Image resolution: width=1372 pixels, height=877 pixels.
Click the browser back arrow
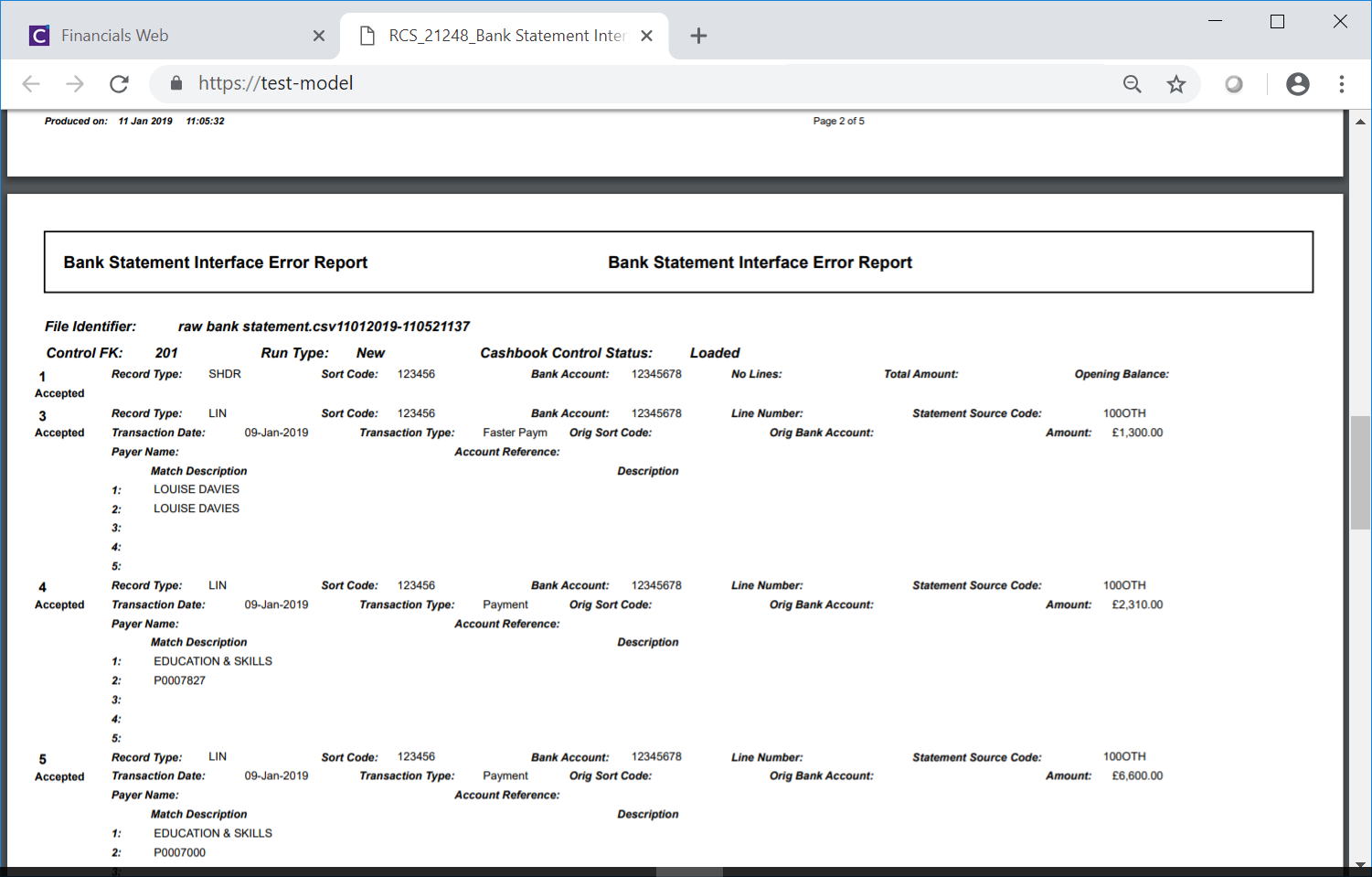click(31, 84)
